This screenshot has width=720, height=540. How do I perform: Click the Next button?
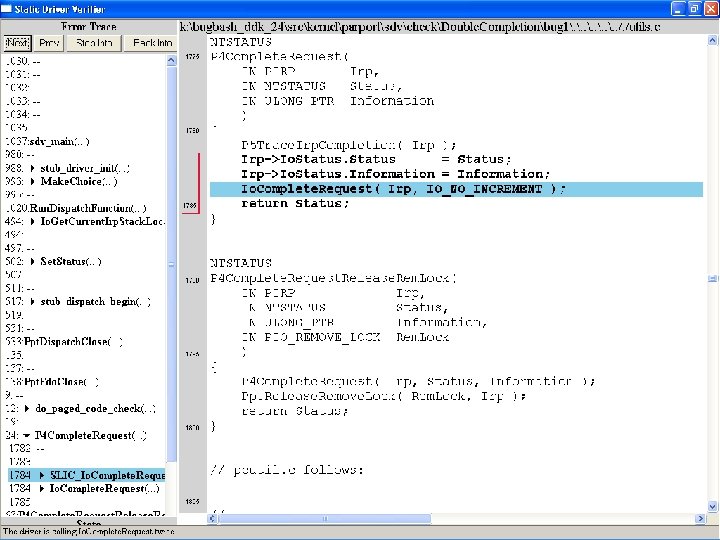[17, 43]
